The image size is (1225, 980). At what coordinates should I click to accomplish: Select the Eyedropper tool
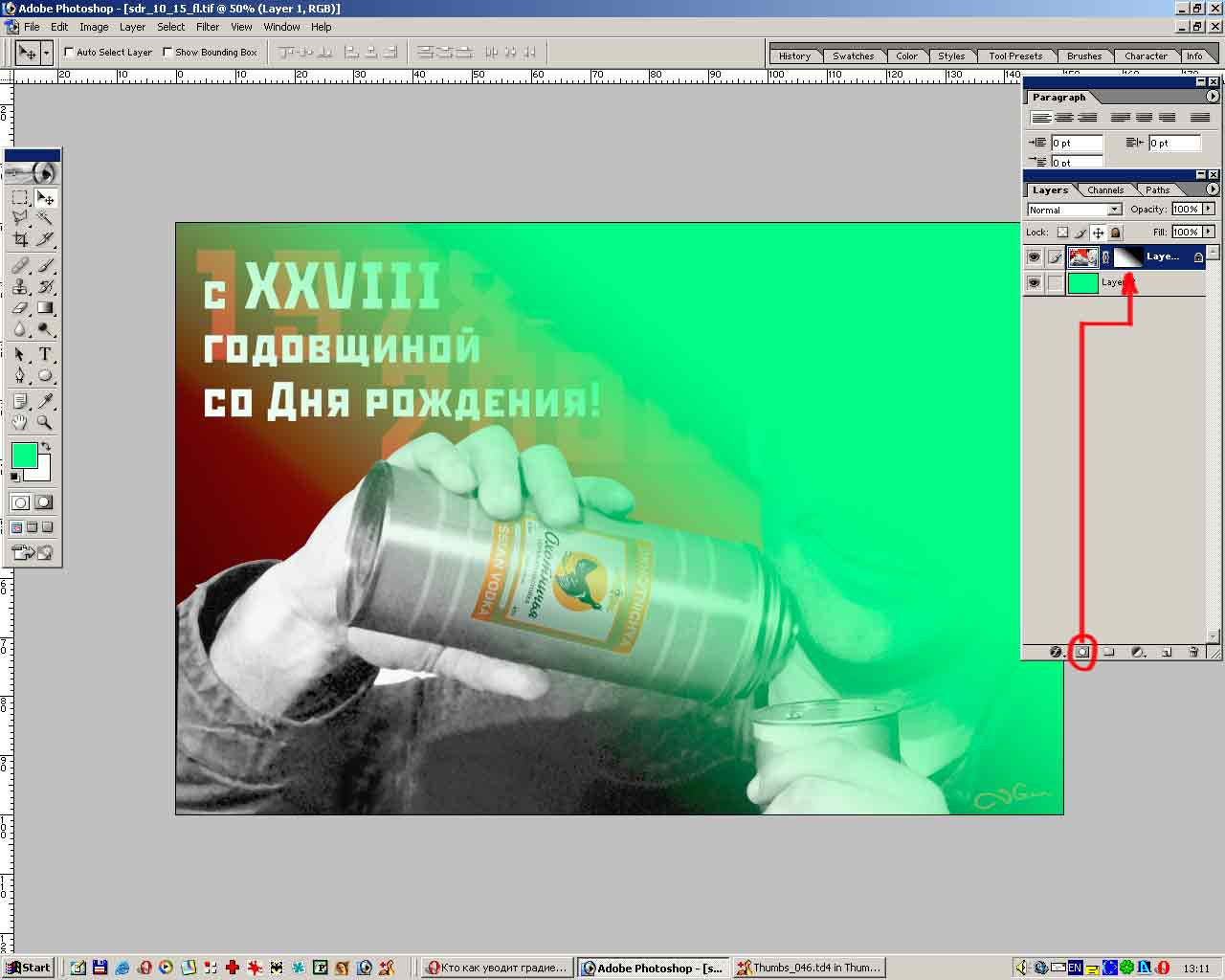tap(45, 401)
